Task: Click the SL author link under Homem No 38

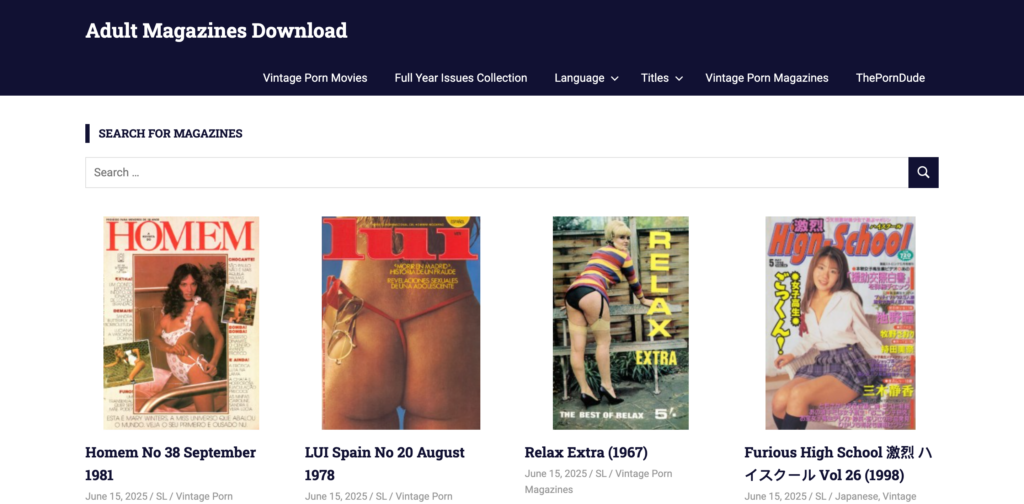Action: 161,497
